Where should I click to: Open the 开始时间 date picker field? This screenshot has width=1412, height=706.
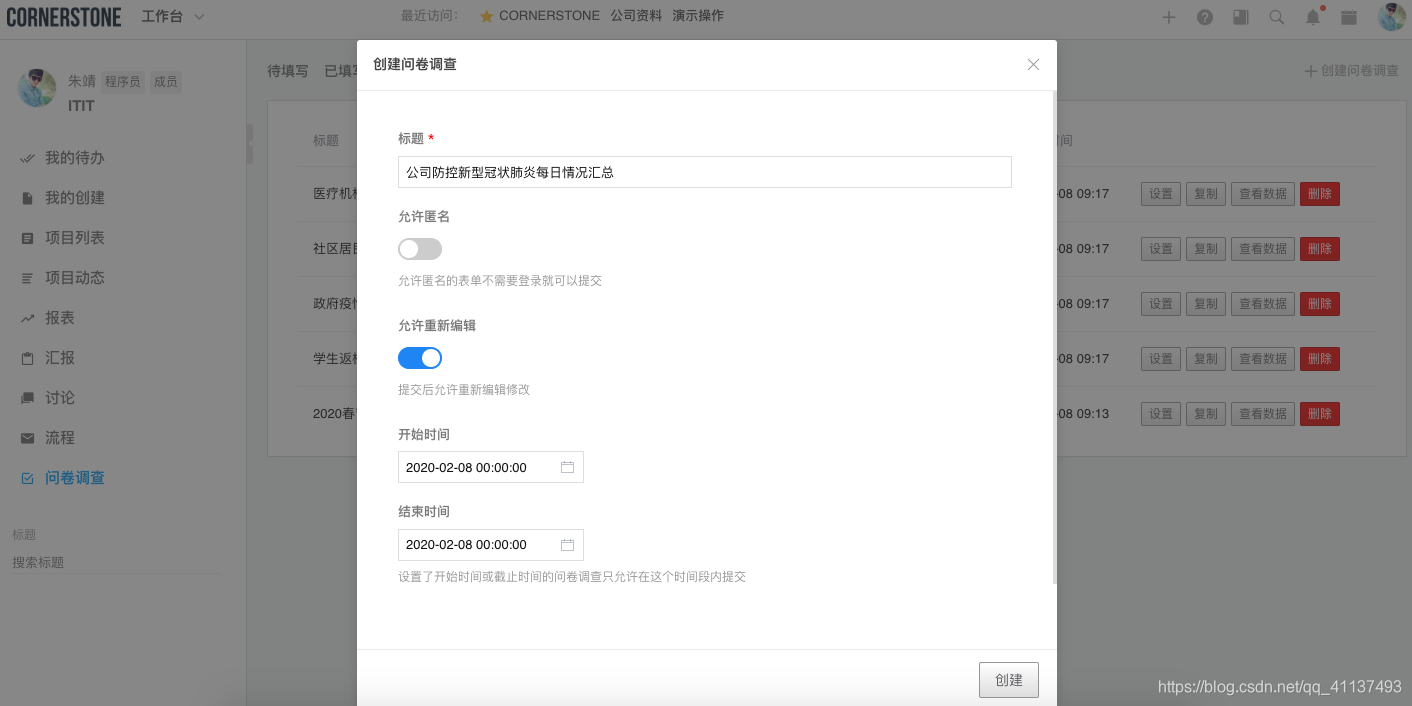coord(491,467)
